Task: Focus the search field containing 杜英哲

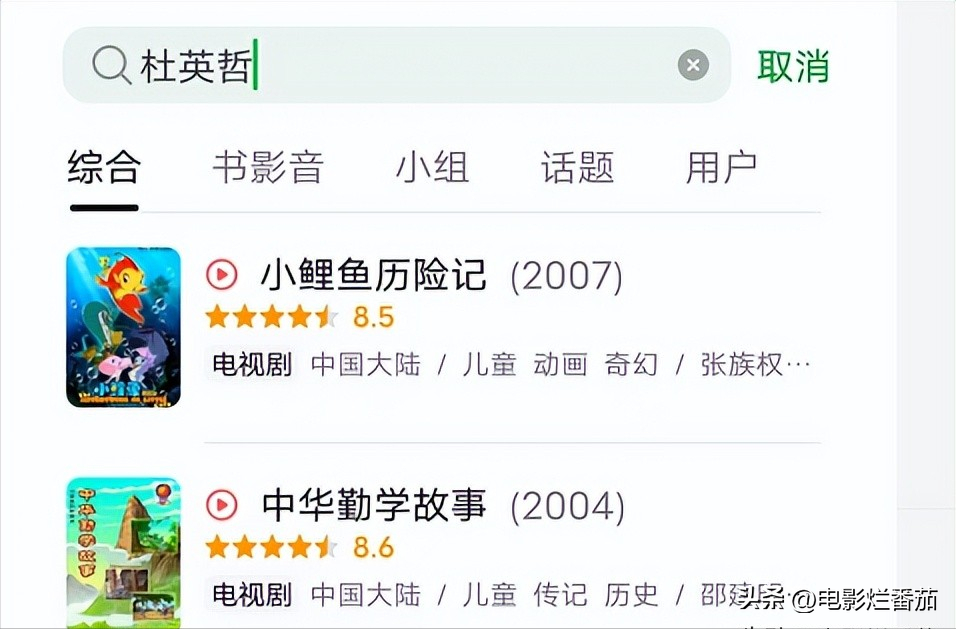Action: pyautogui.click(x=400, y=66)
